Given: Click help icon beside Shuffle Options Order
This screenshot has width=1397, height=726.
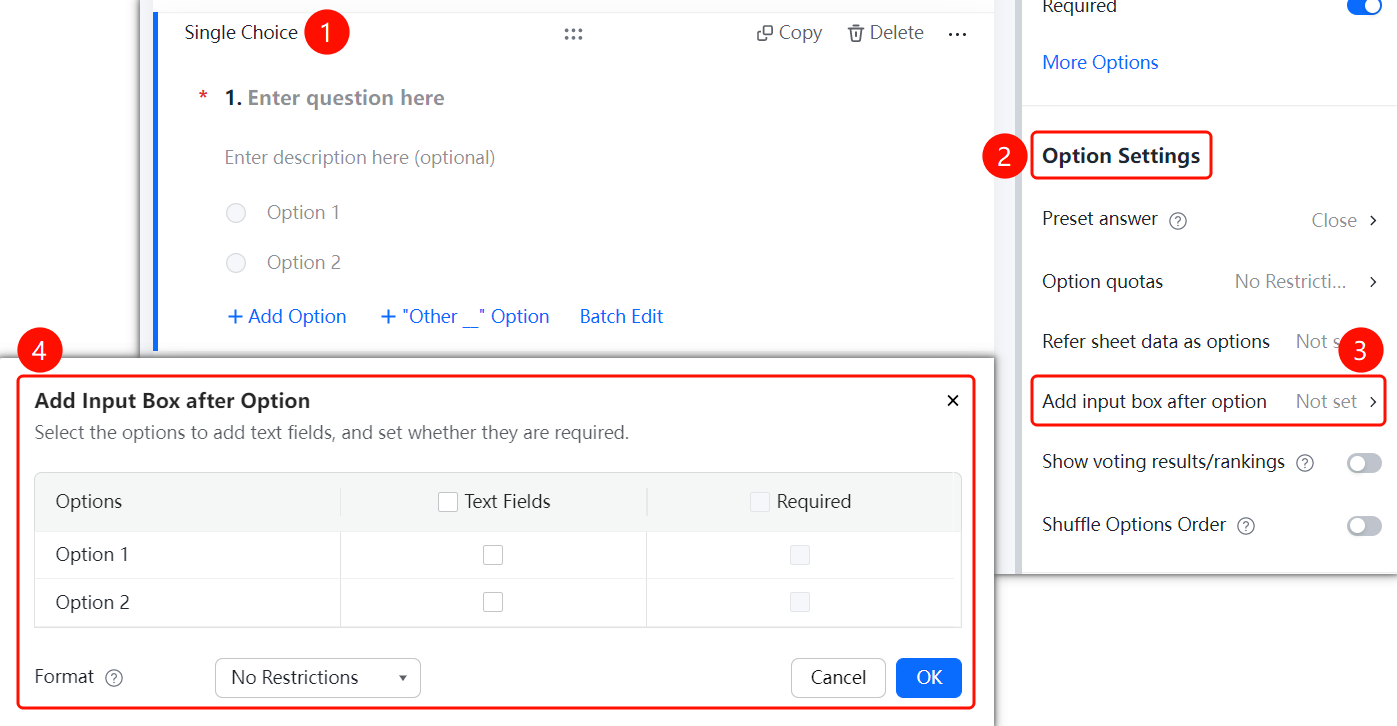Looking at the screenshot, I should 1246,526.
